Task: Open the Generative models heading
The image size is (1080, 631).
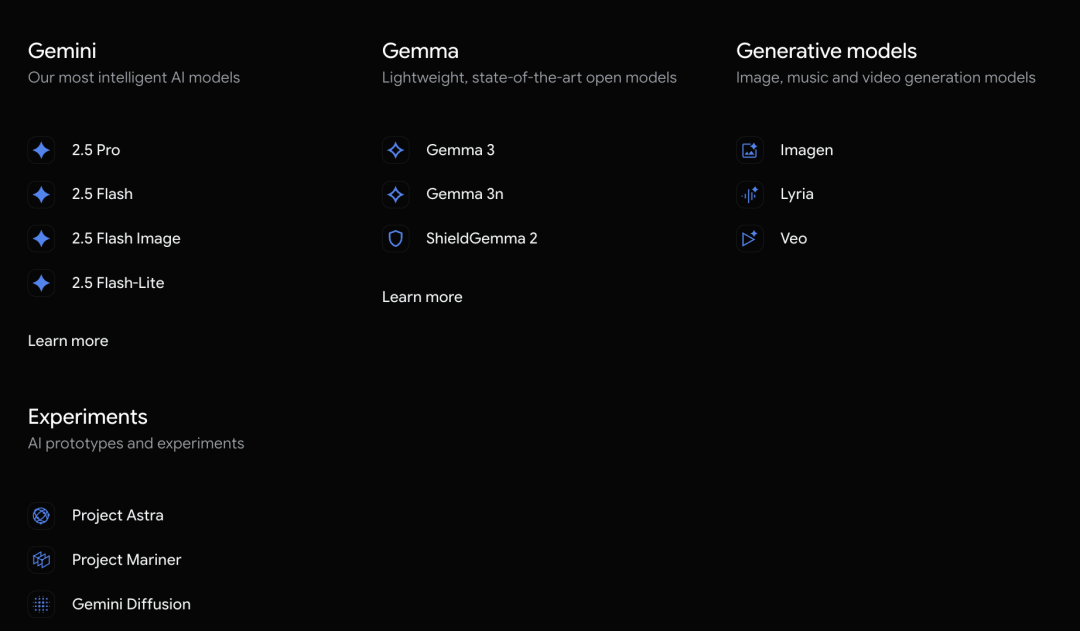Action: pos(826,51)
